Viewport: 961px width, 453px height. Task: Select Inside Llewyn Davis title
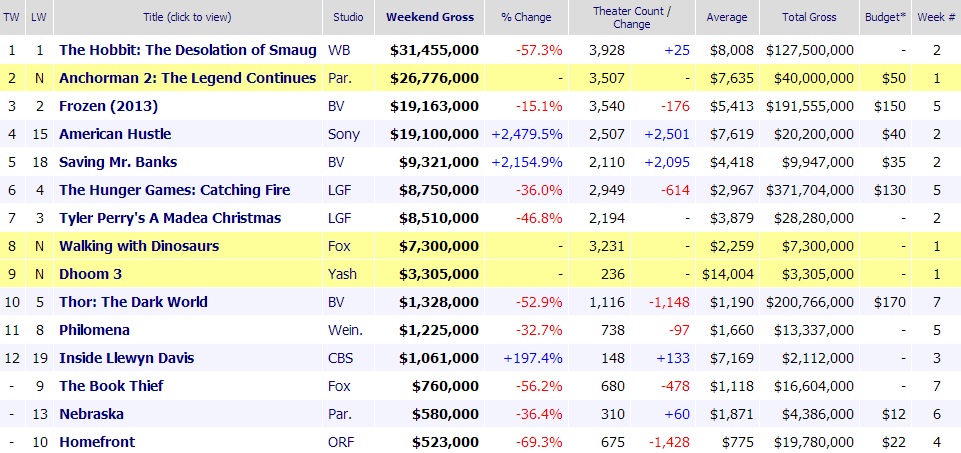[x=126, y=358]
